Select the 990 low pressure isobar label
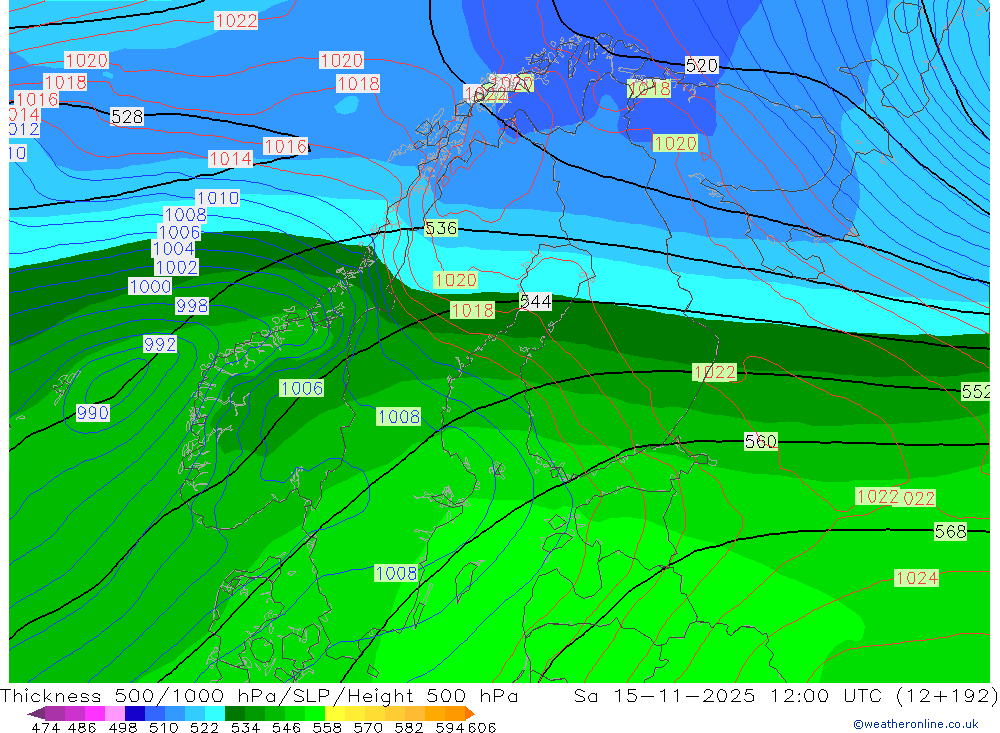 tap(93, 413)
